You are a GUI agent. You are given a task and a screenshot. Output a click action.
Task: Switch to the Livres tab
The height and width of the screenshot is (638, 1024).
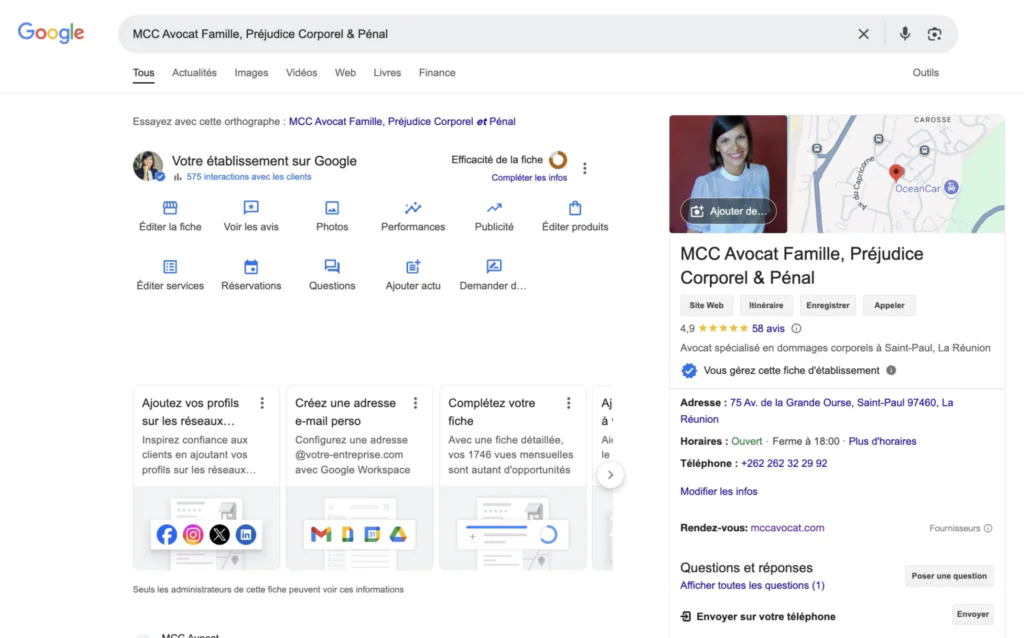(x=387, y=73)
